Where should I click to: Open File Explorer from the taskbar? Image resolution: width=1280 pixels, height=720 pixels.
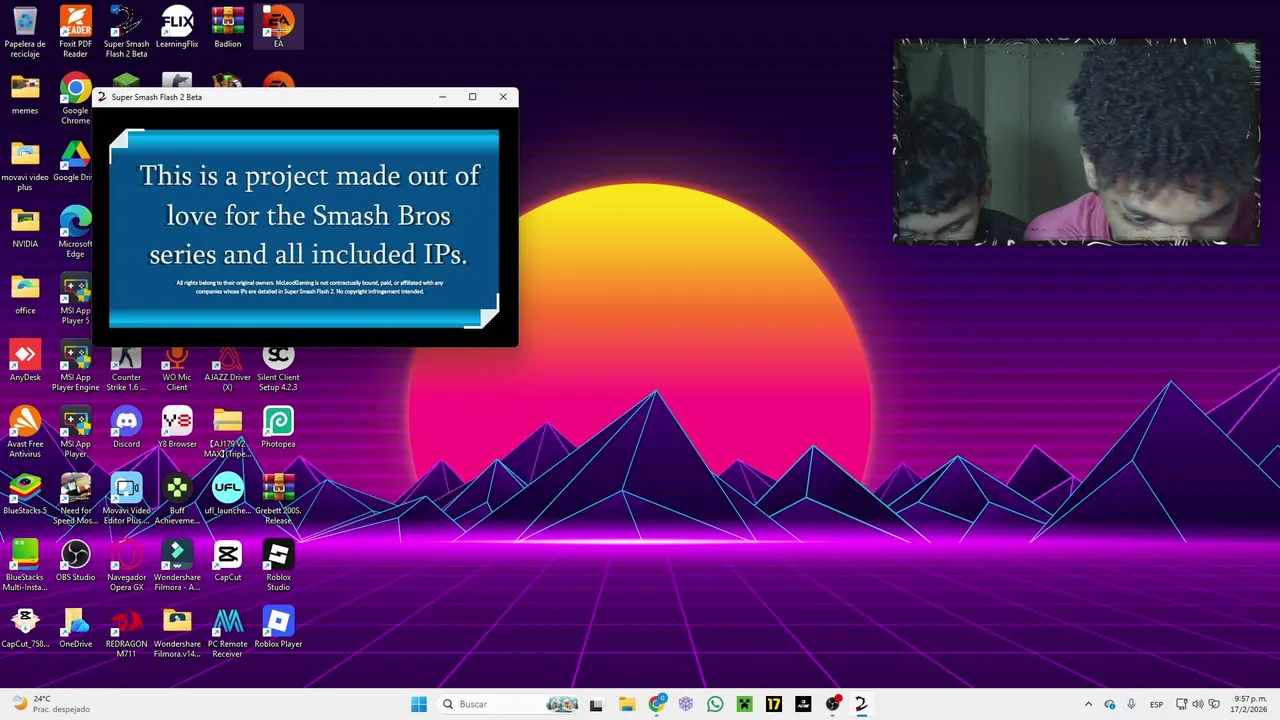(x=626, y=704)
